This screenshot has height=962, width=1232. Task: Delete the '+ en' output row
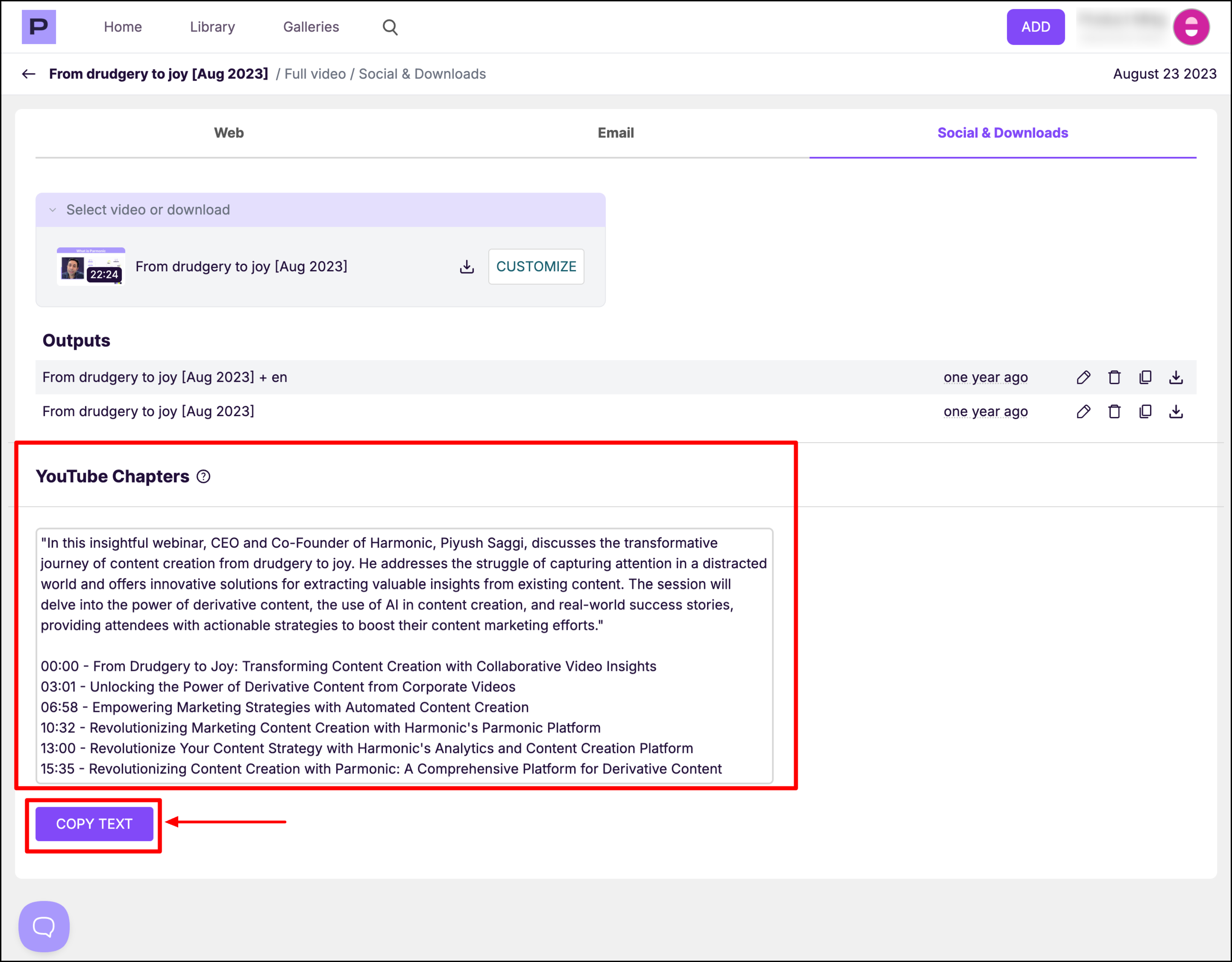click(x=1114, y=378)
